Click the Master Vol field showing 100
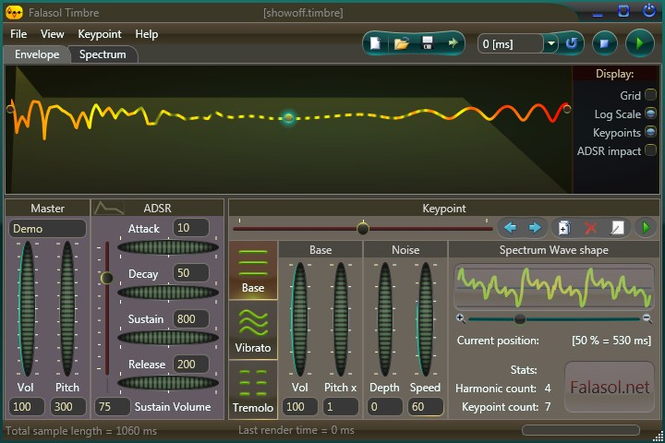Image resolution: width=665 pixels, height=443 pixels. coord(27,407)
